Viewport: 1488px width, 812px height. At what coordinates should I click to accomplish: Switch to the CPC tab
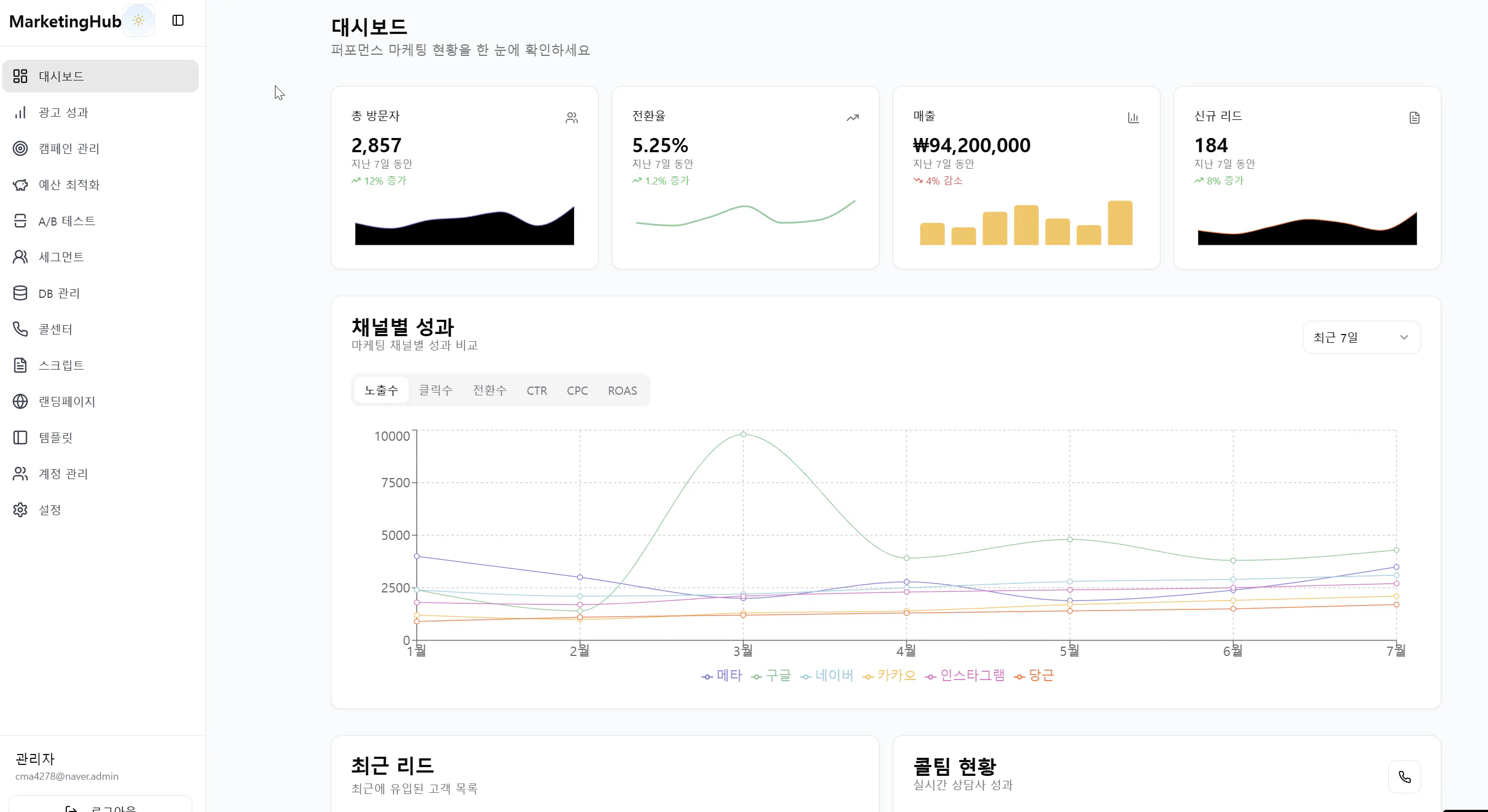pyautogui.click(x=577, y=390)
